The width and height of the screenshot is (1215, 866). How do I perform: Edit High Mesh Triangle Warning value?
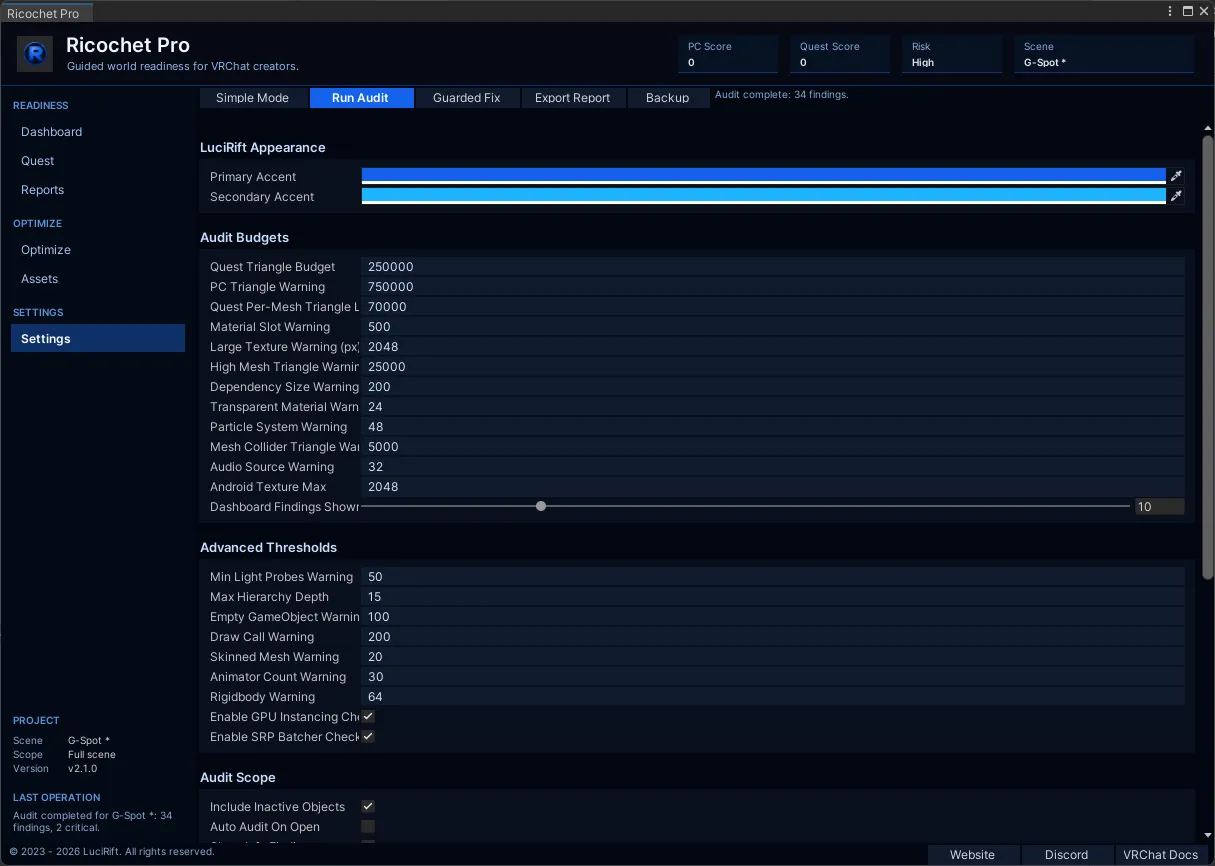click(x=773, y=367)
